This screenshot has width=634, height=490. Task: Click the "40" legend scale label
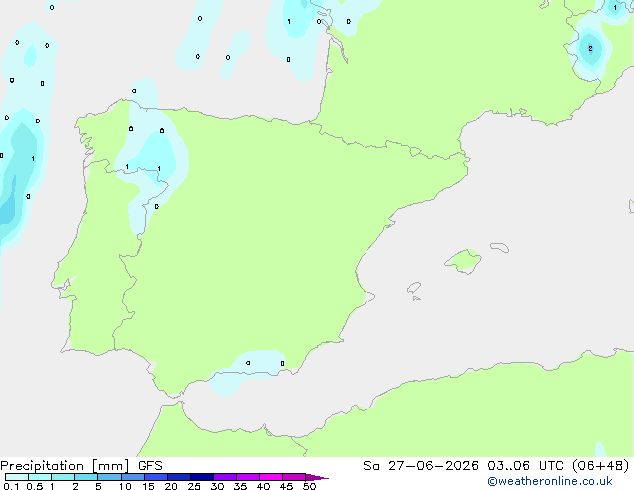(x=263, y=486)
